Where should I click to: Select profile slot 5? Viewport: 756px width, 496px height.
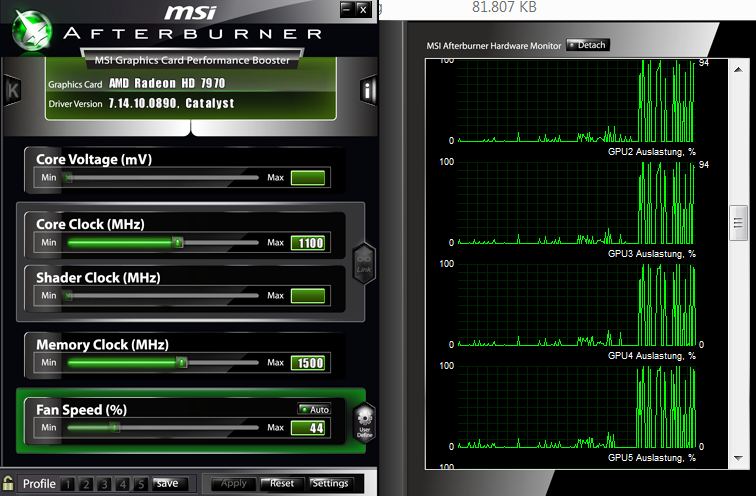(x=141, y=484)
